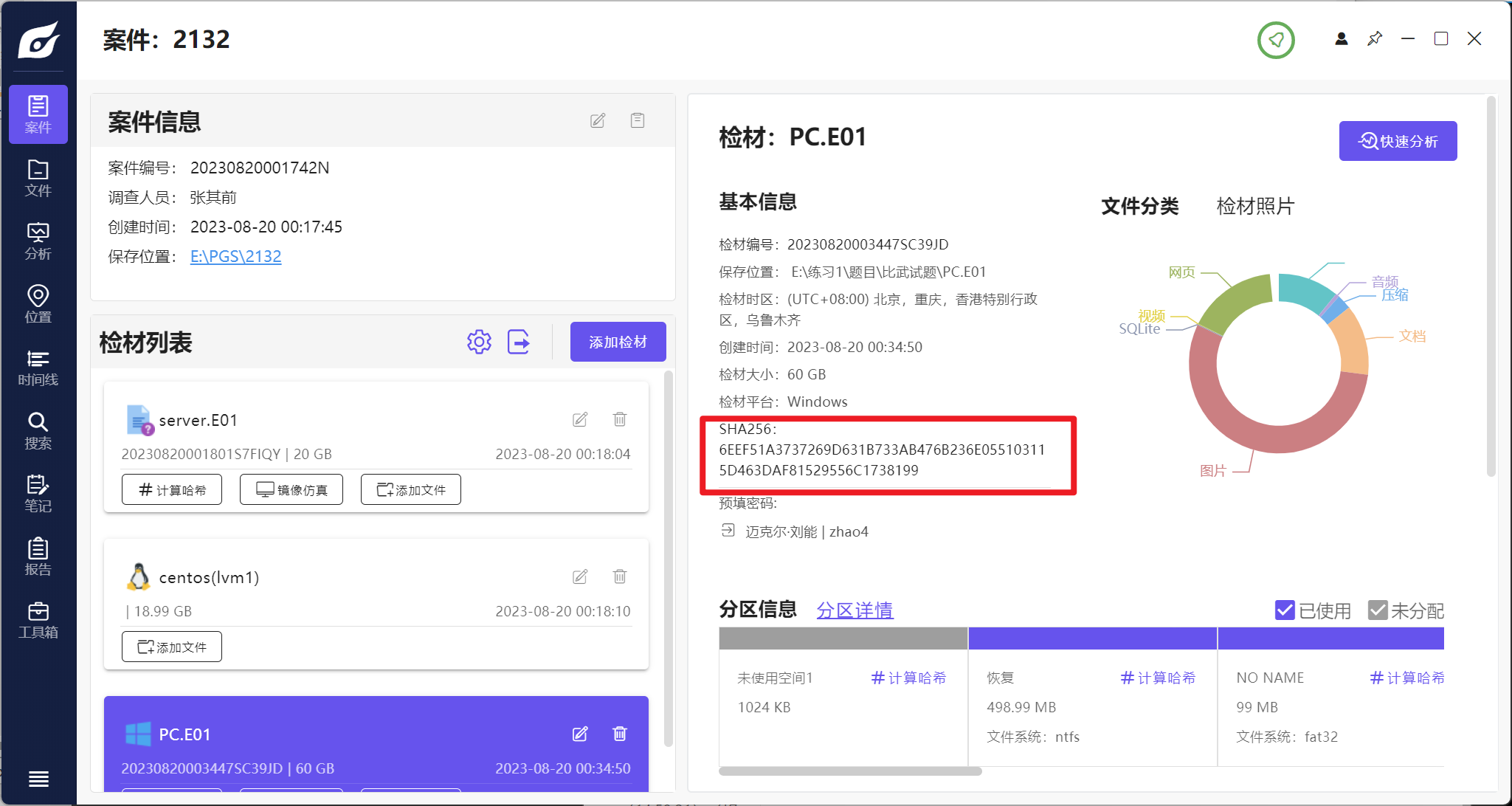
Task: Delete the server.E01 evidence entry
Action: point(620,419)
